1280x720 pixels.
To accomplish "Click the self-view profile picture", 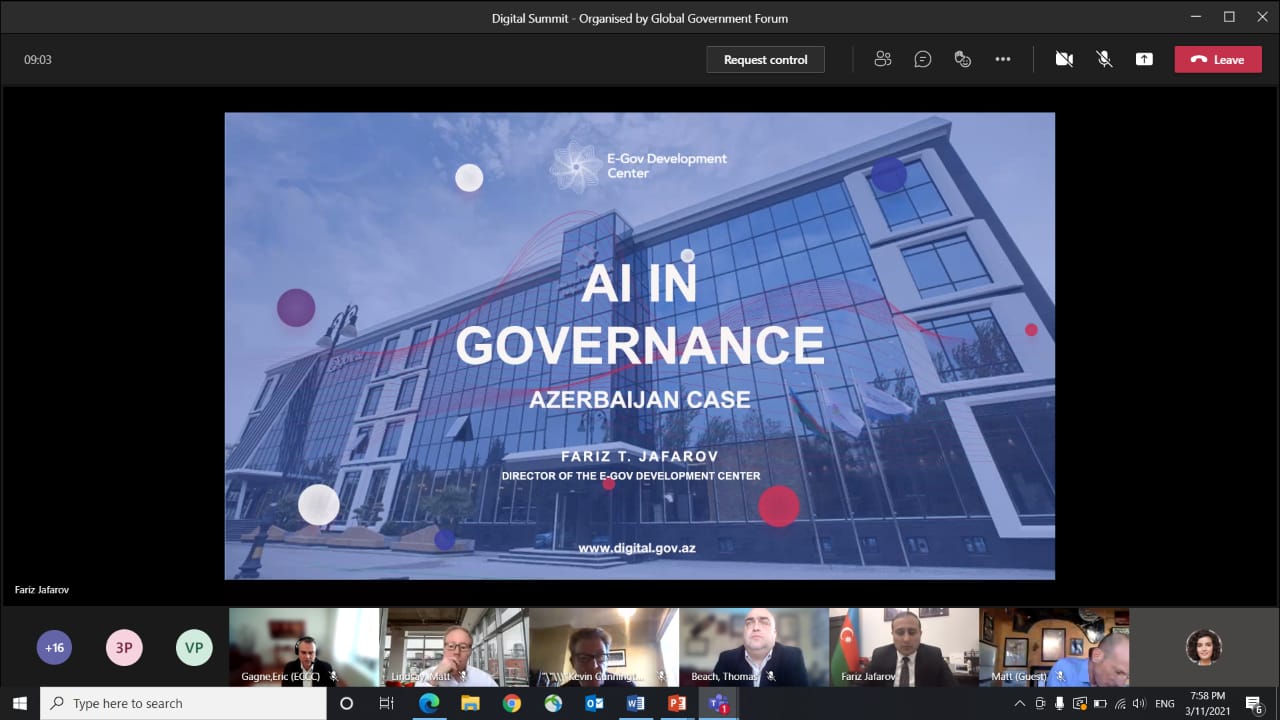I will pyautogui.click(x=1204, y=647).
